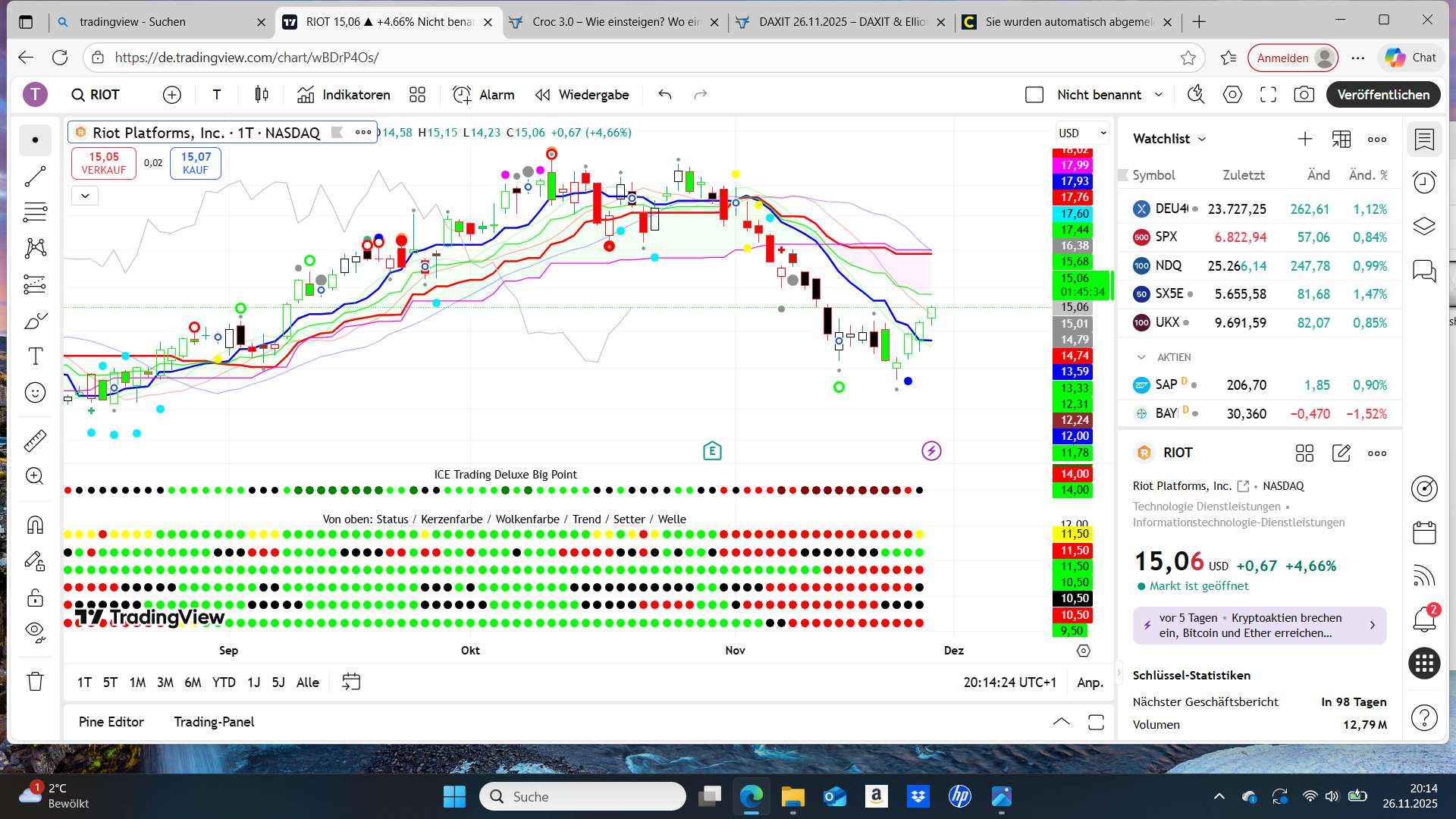Select the ruler measure tool
The image size is (1456, 819).
pos(36,440)
